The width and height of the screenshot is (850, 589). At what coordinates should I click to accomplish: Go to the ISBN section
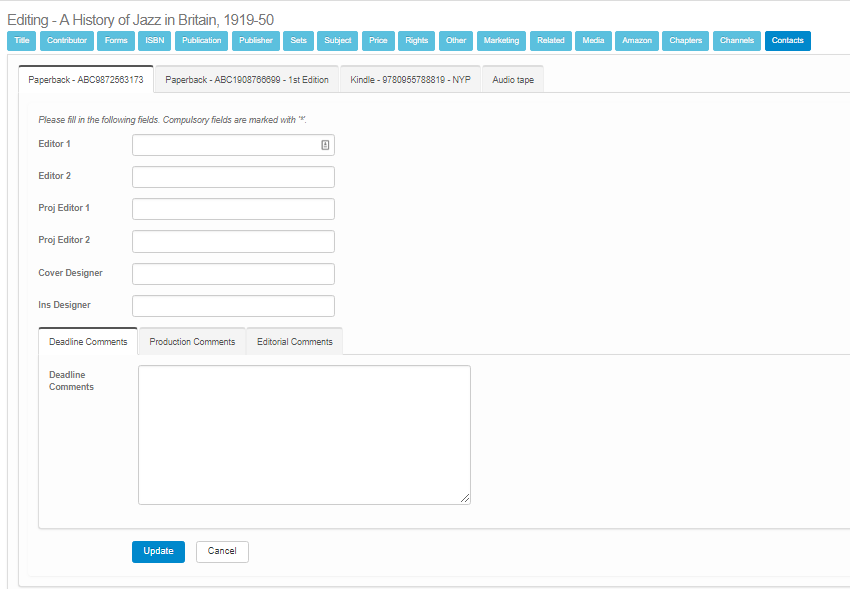tap(153, 41)
